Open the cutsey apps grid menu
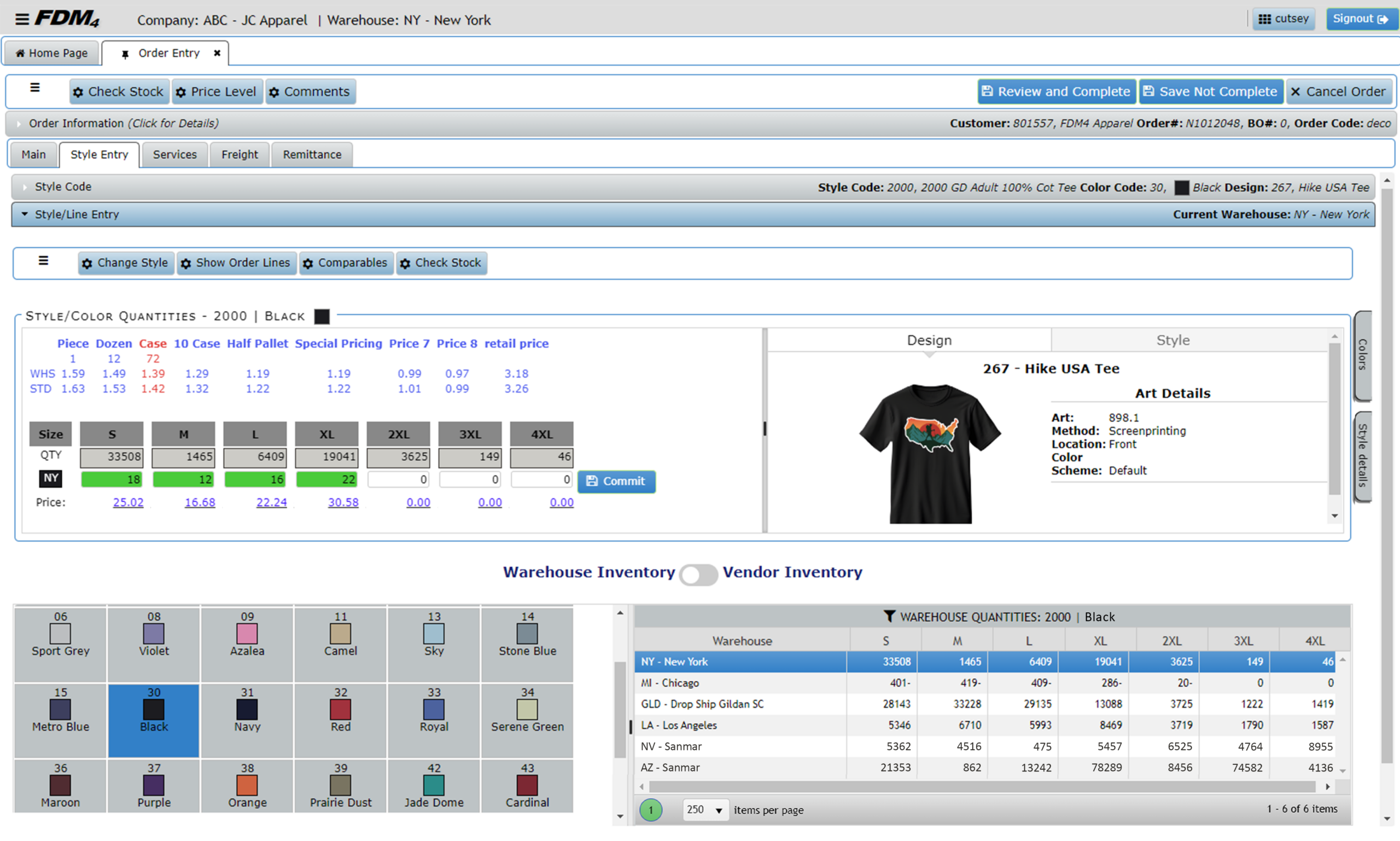 coord(1283,19)
